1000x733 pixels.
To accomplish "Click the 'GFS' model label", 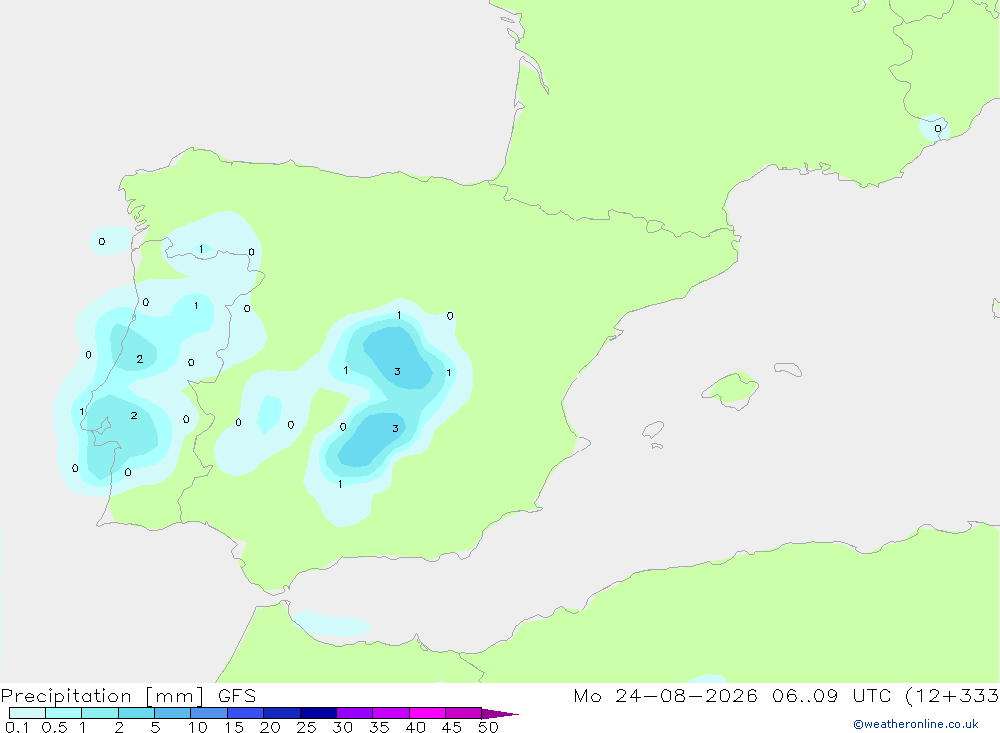I will pos(237,695).
